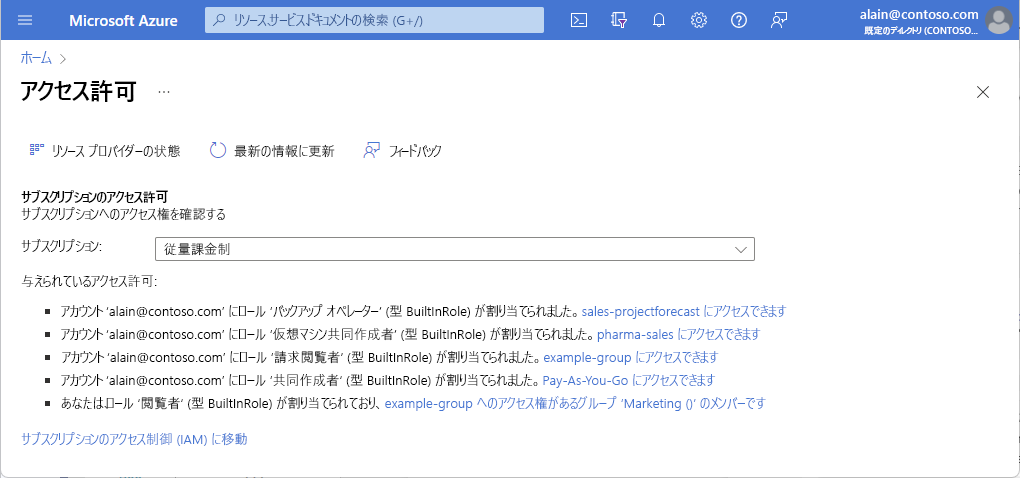Open portal settings gear
The width and height of the screenshot is (1020, 478).
(699, 20)
